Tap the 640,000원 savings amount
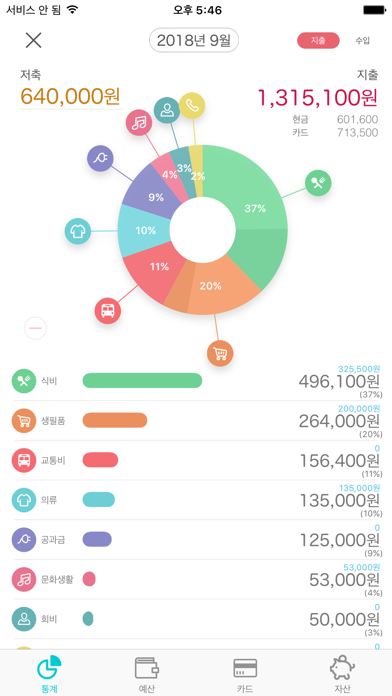Viewport: 392px width, 696px height. pos(71,97)
